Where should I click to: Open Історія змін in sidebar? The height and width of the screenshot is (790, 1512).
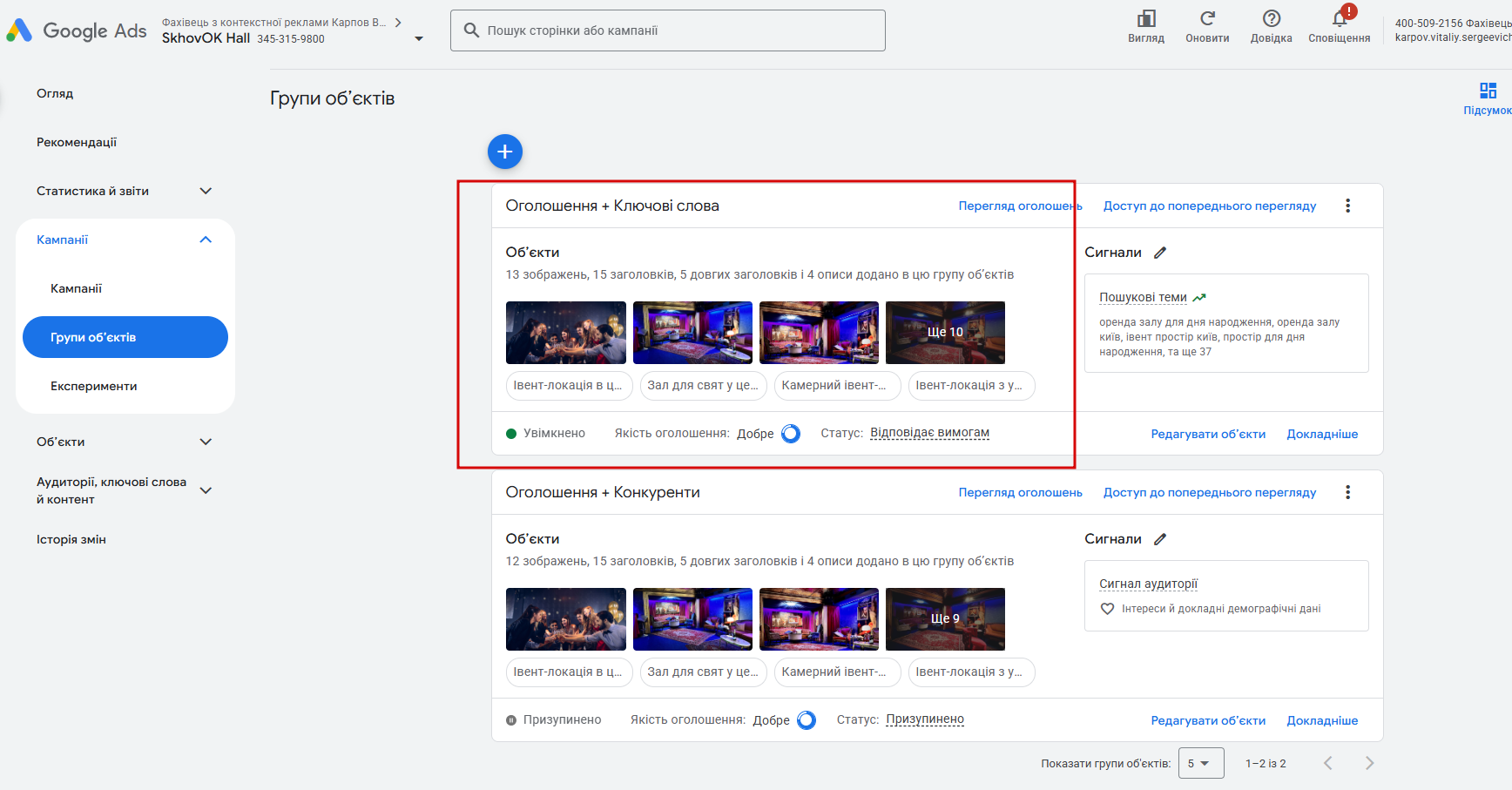coord(71,539)
